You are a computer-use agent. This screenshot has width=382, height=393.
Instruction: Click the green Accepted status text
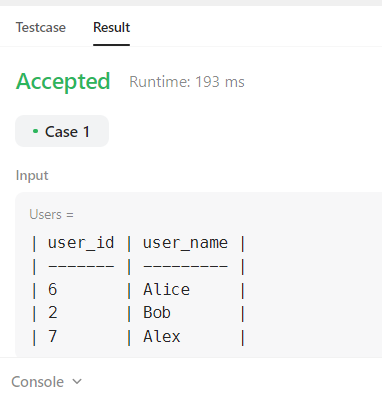[63, 81]
